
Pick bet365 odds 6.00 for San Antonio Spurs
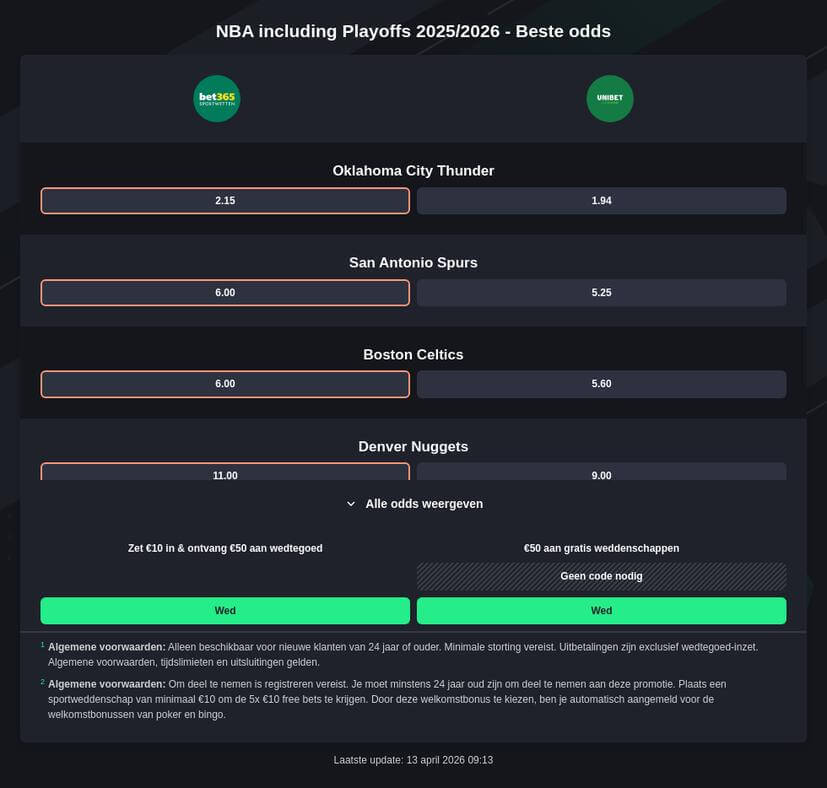(x=225, y=292)
